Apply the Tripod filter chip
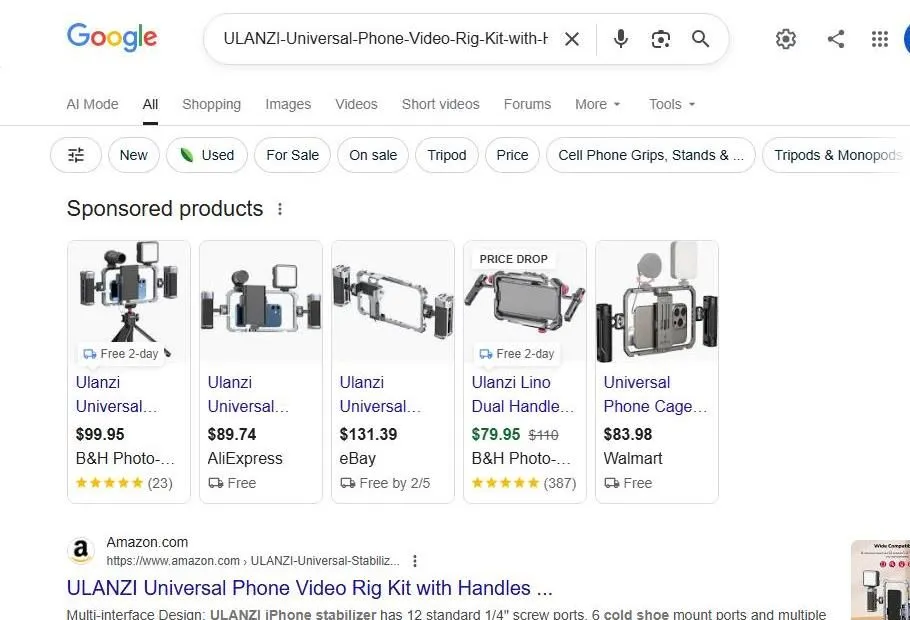This screenshot has height=620, width=910. coord(447,155)
